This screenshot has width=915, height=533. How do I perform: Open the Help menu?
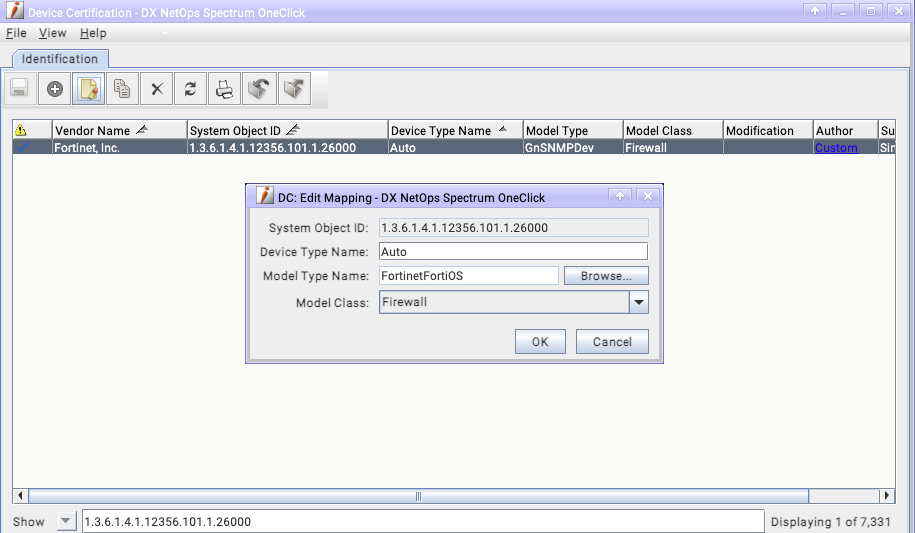pos(93,33)
